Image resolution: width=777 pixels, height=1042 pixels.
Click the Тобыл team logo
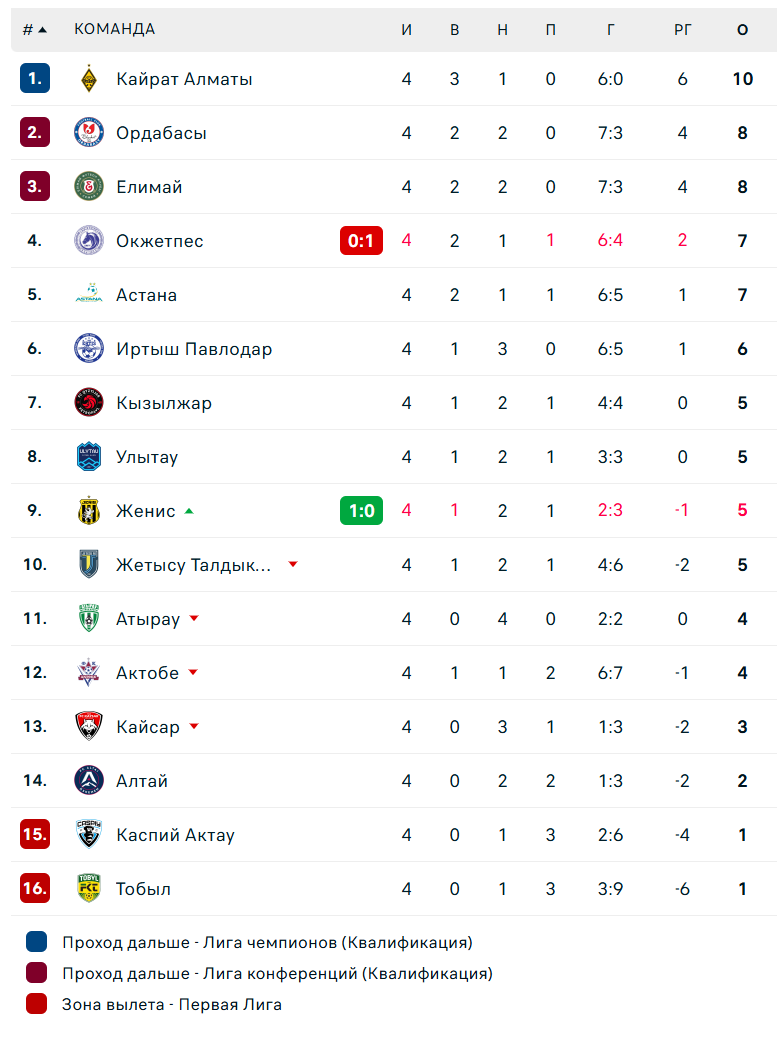click(x=89, y=889)
